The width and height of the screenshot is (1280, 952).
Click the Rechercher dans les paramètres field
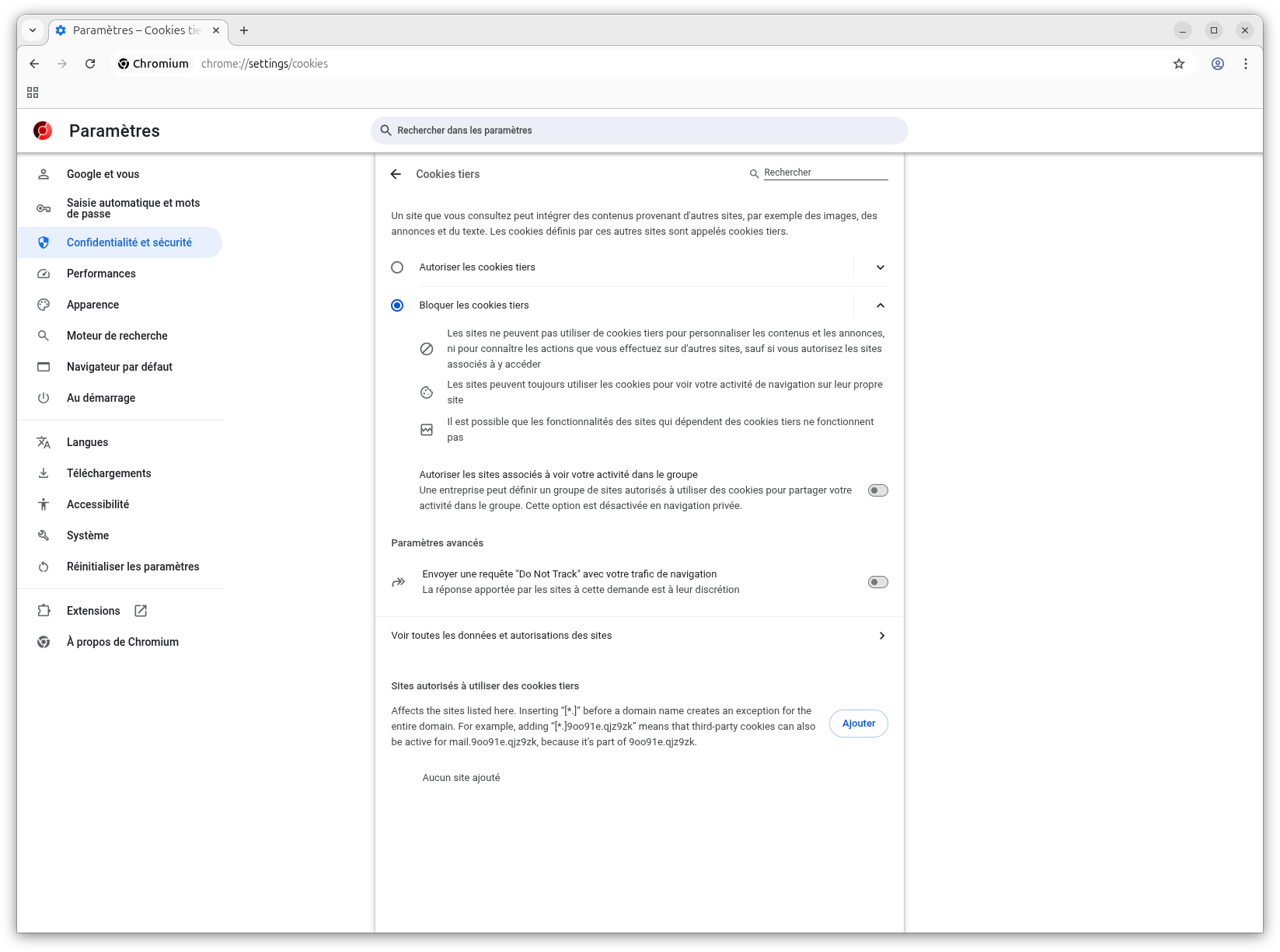[639, 131]
